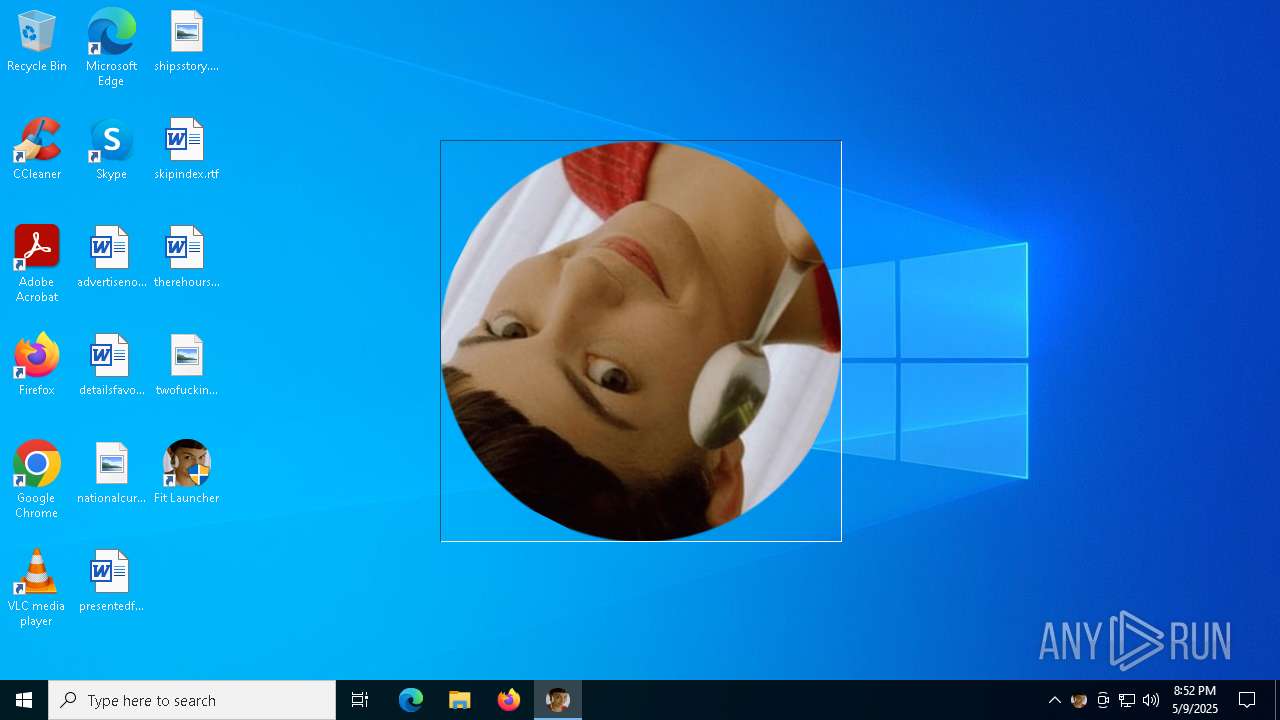Open the Recycle Bin desktop icon
Image resolution: width=1280 pixels, height=720 pixels.
37,42
